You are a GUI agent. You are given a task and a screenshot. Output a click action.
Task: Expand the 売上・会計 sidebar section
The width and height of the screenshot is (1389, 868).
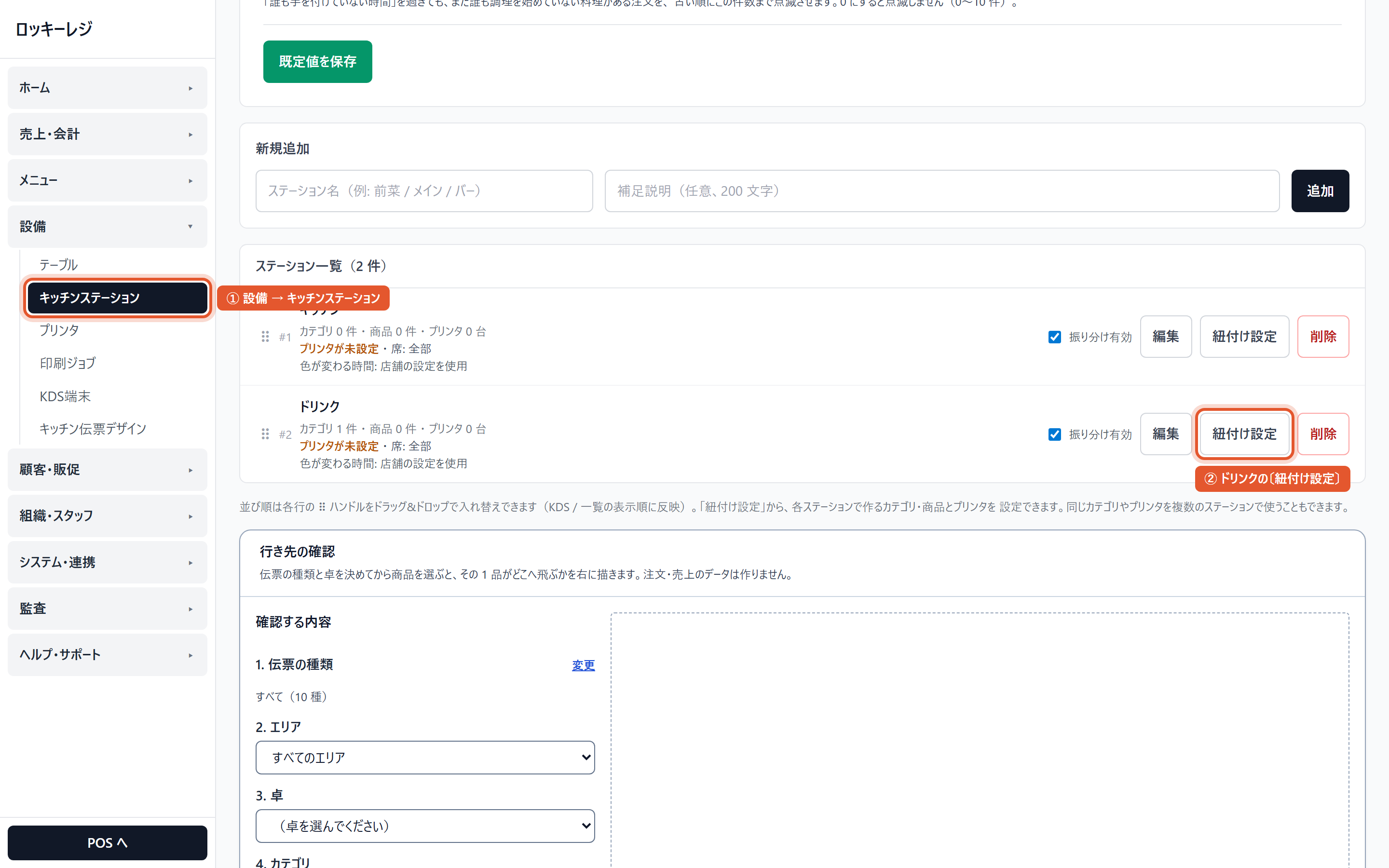pyautogui.click(x=108, y=135)
